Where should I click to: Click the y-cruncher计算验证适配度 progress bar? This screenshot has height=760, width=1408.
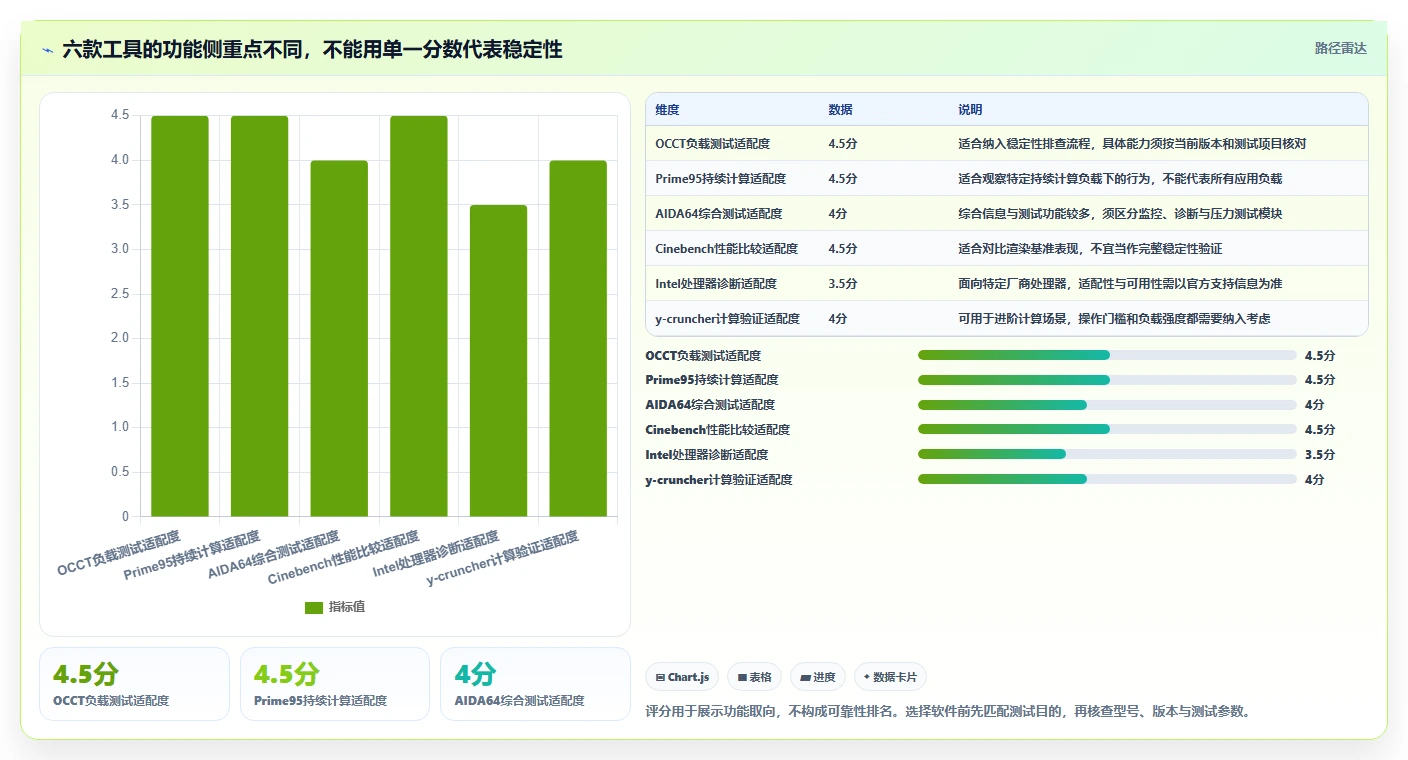[x=1107, y=479]
